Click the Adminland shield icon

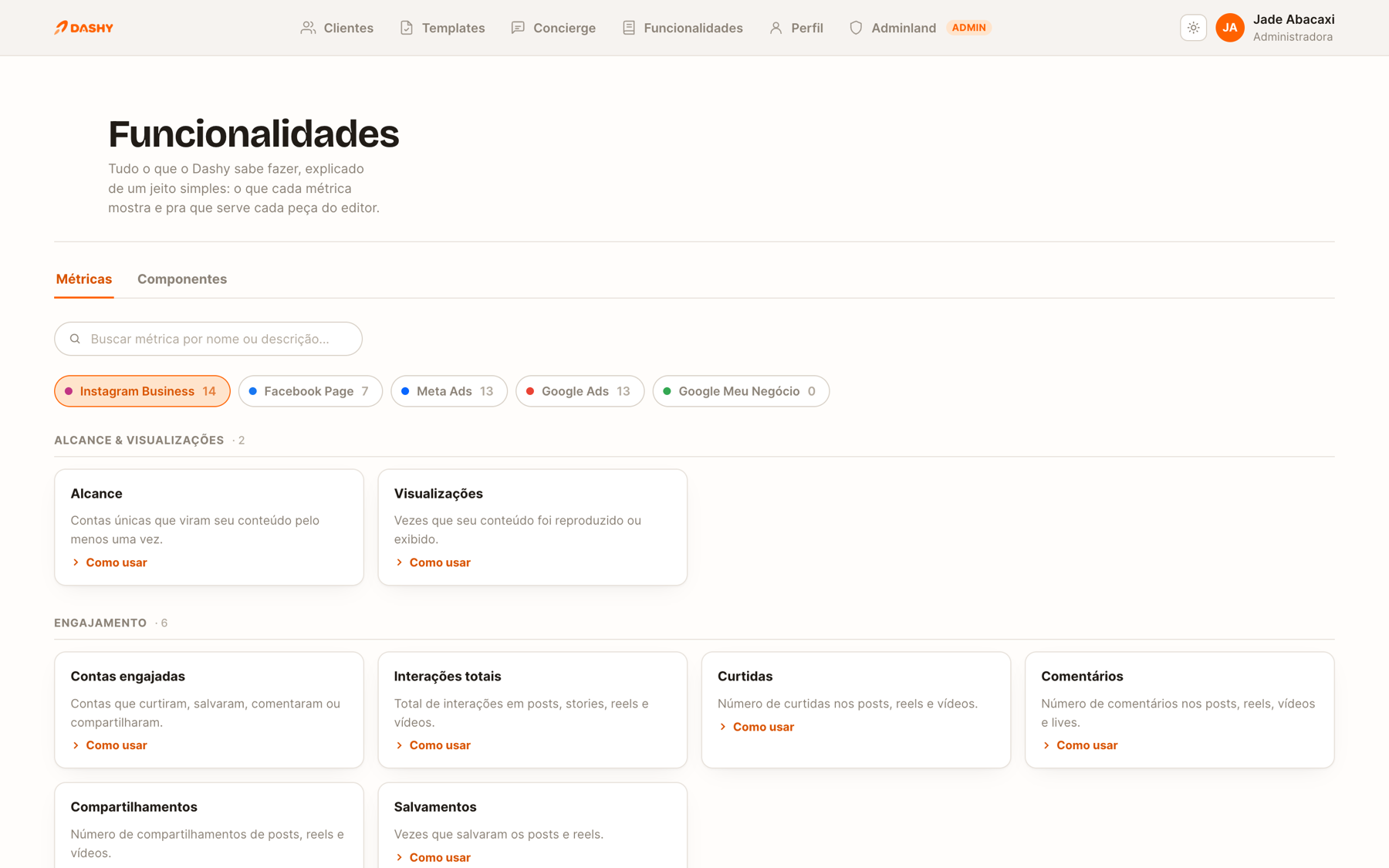pyautogui.click(x=856, y=28)
